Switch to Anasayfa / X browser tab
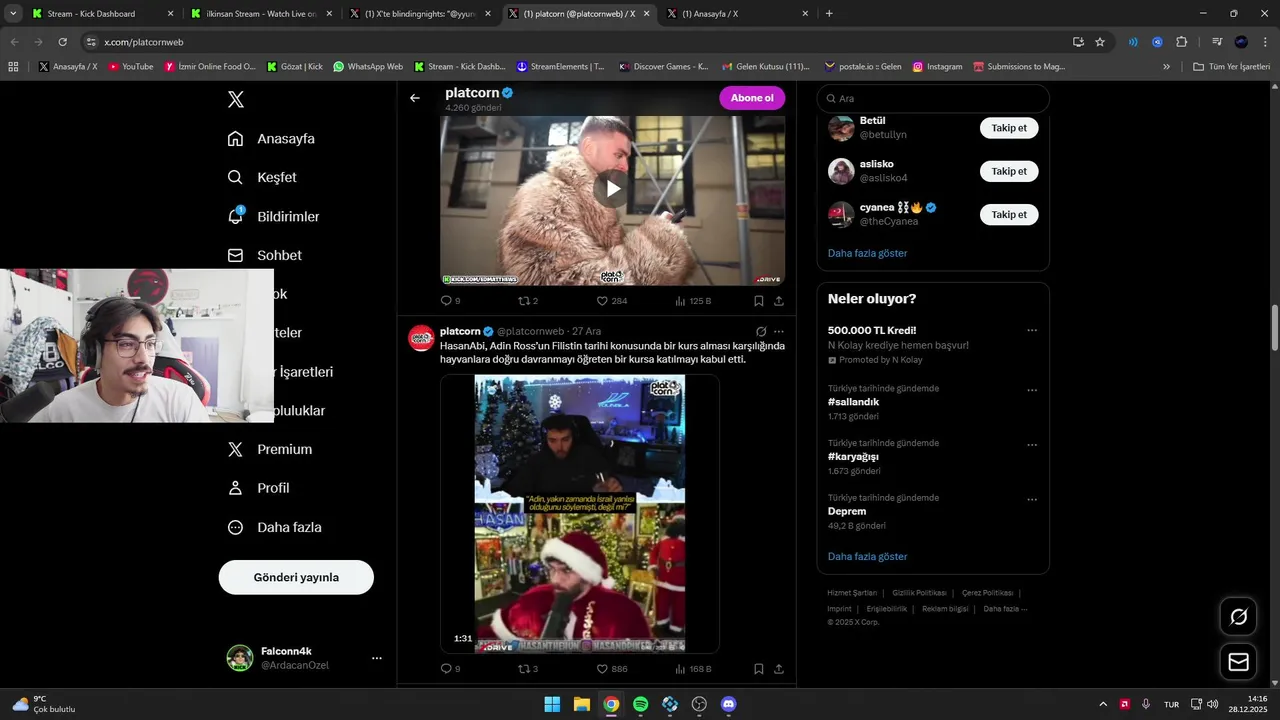Screen dimensions: 1280x720 point(737,14)
